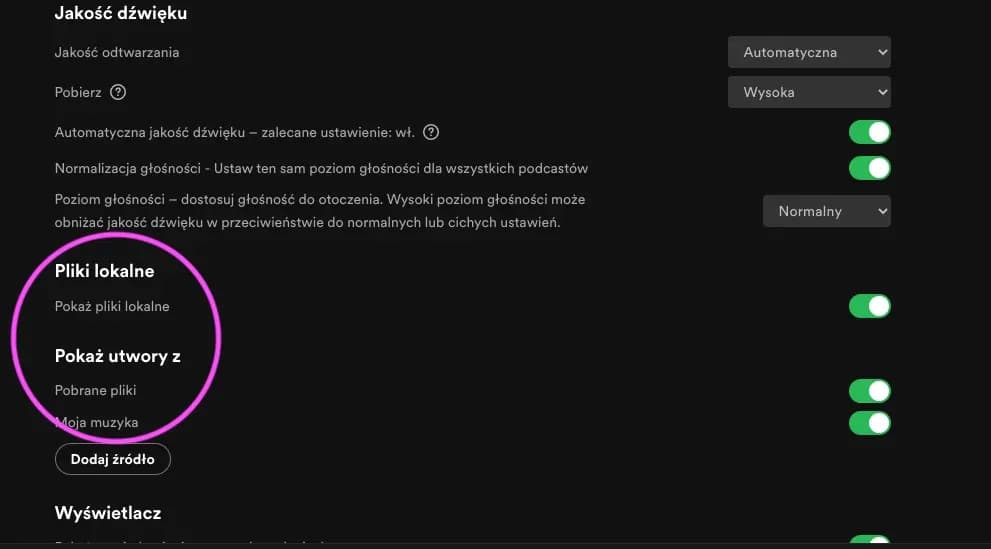The image size is (991, 549).
Task: Open help icon for Automatyczna jakość dźwięku
Action: click(432, 132)
